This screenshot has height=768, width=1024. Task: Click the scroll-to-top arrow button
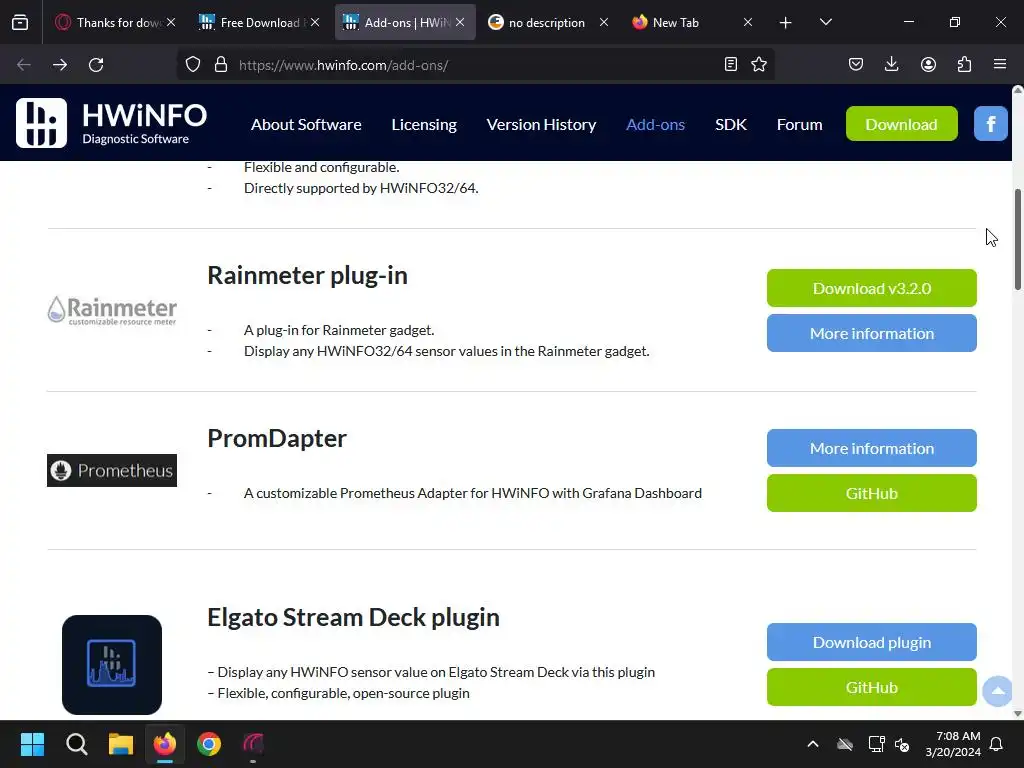[997, 691]
